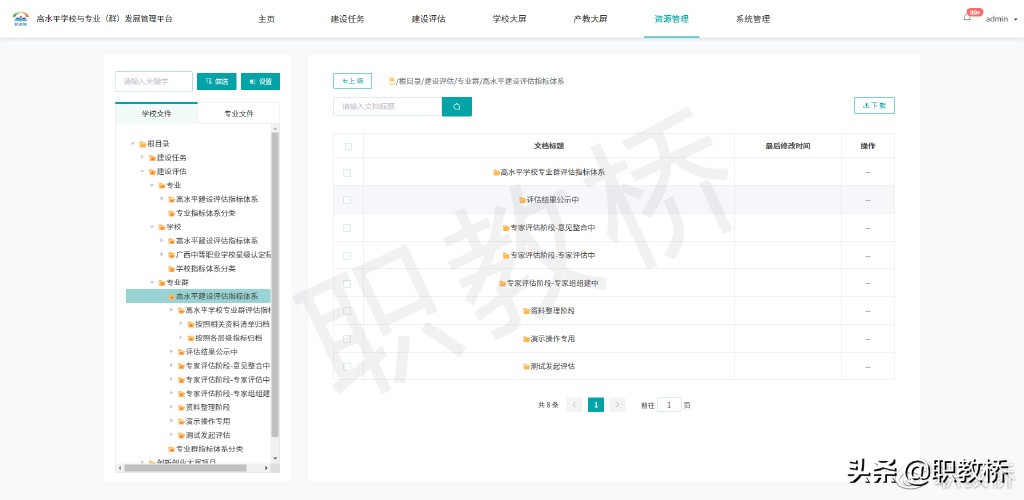Click page number 1 in pagination
The height and width of the screenshot is (500, 1024).
click(x=596, y=405)
